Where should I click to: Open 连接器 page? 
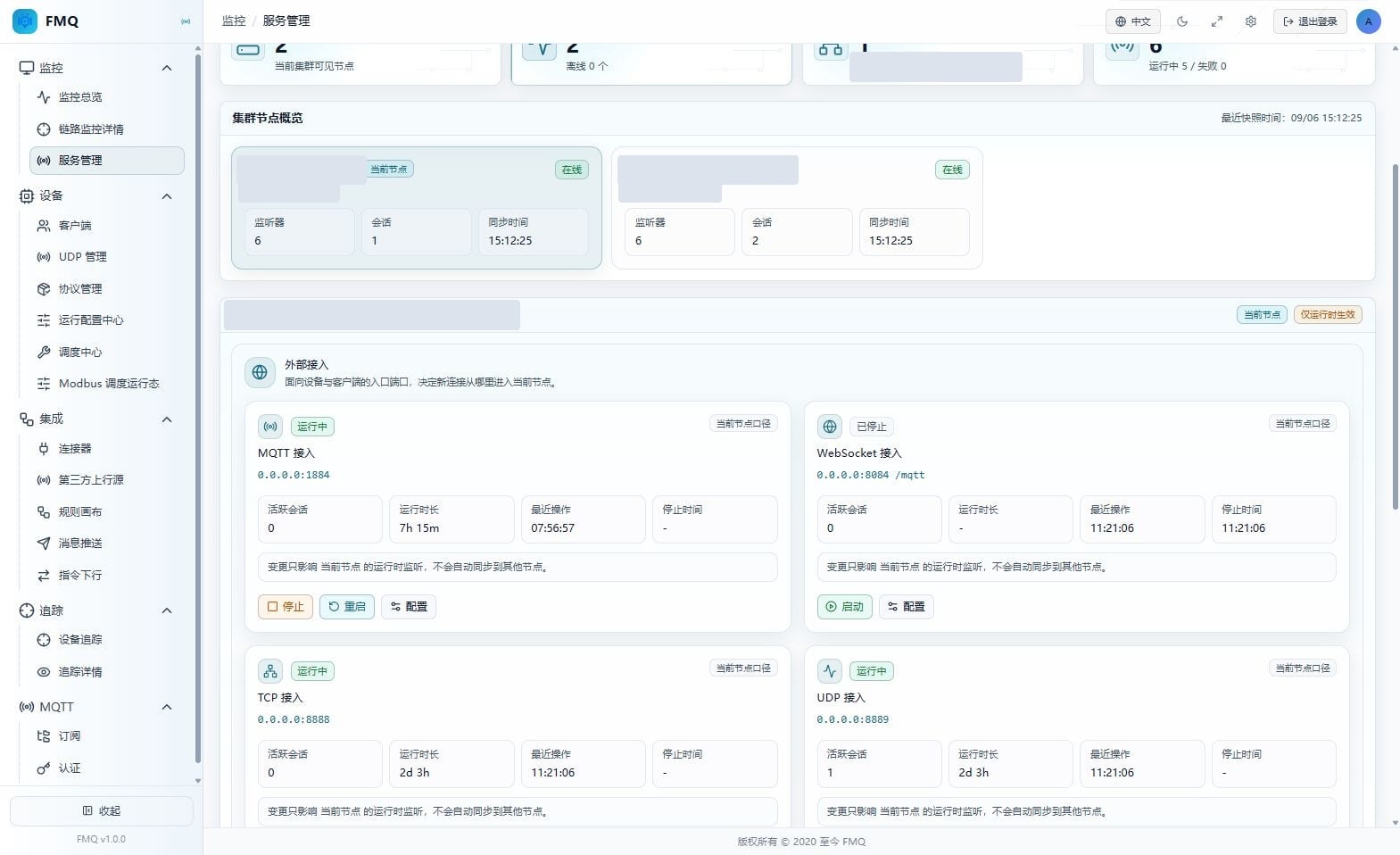107,449
